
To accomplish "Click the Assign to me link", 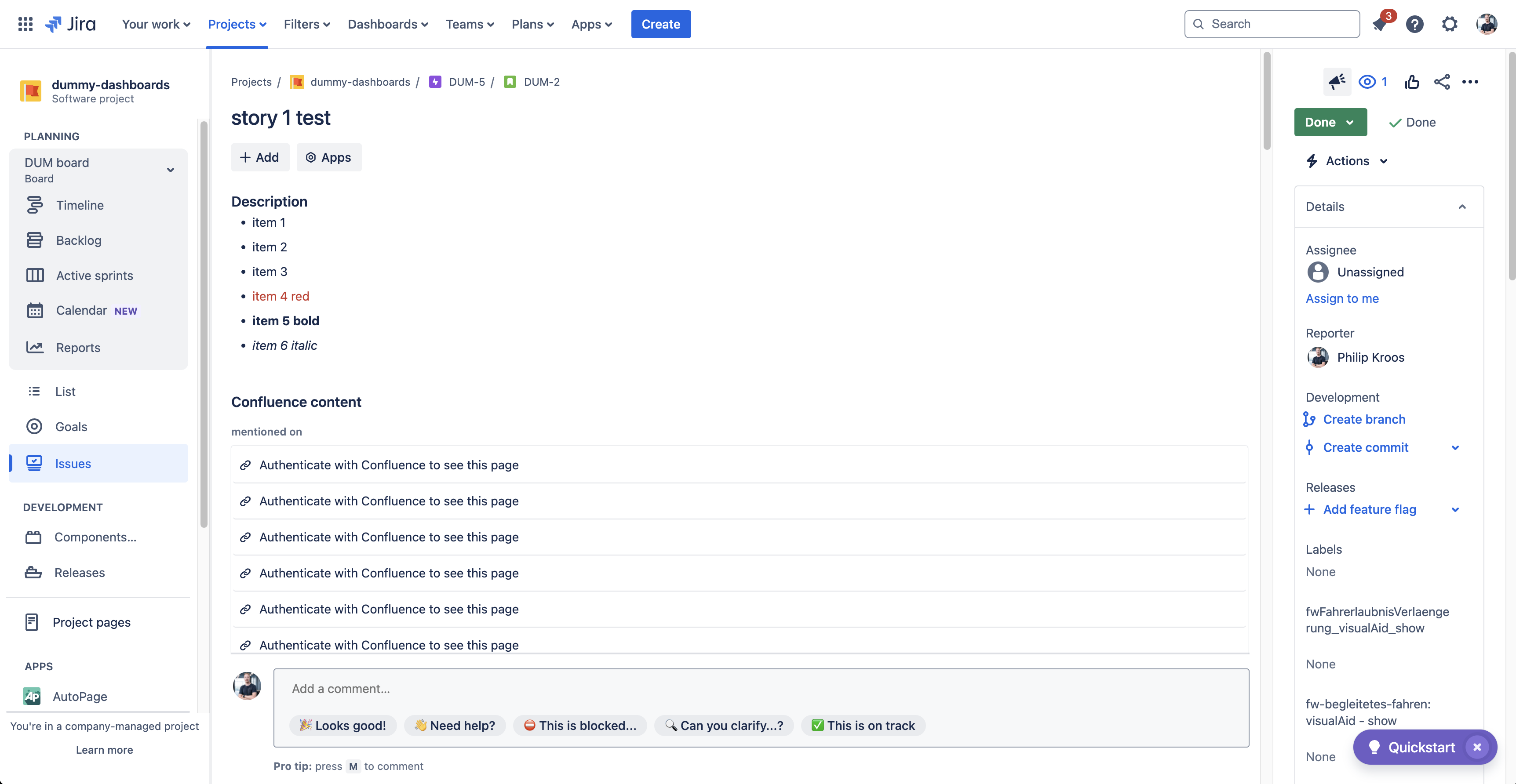I will (1342, 298).
